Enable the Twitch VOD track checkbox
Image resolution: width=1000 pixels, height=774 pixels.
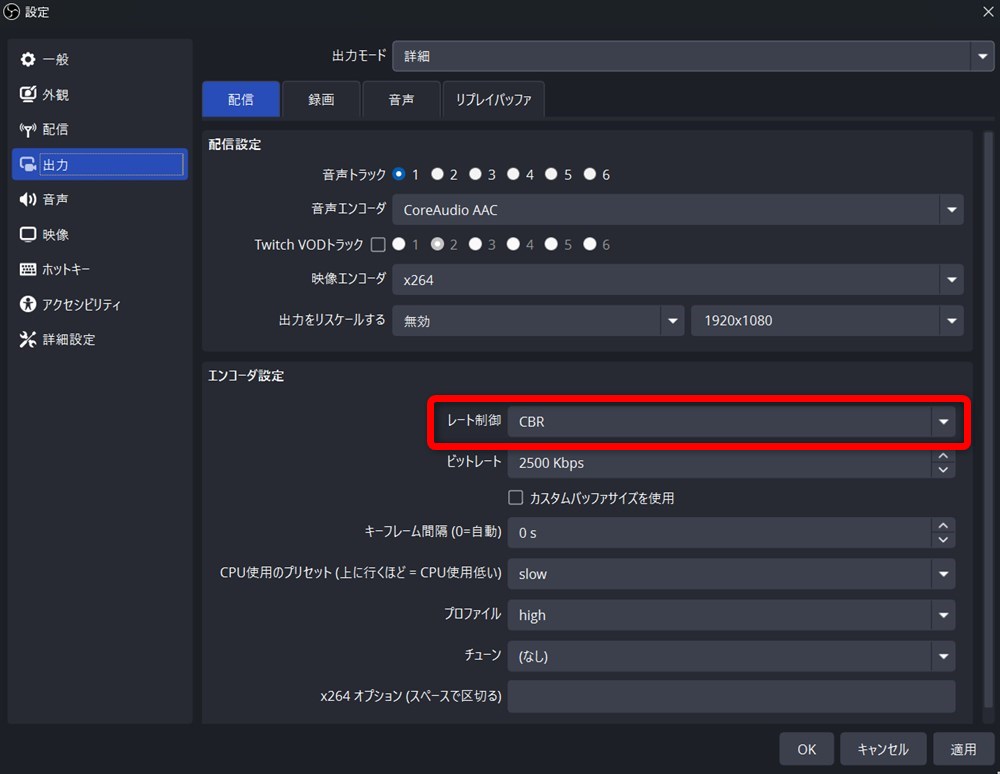click(378, 245)
